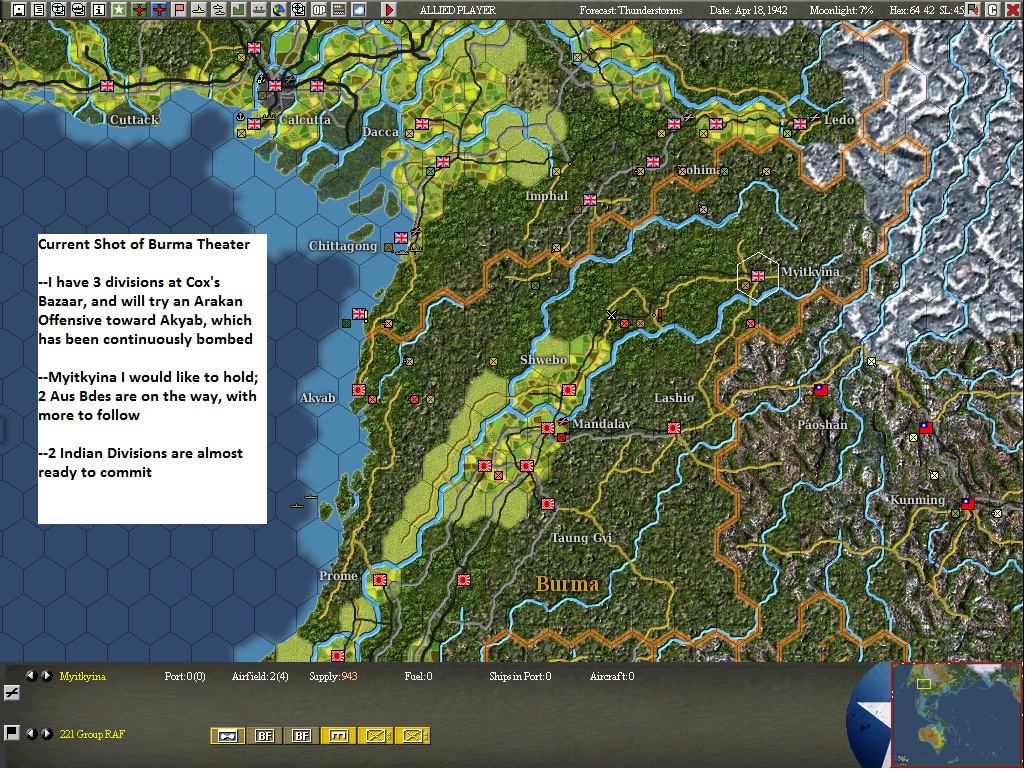Screen dimensions: 1028x772
Task: Click the 'Forecast: Thunderstorms' status text
Action: [631, 10]
